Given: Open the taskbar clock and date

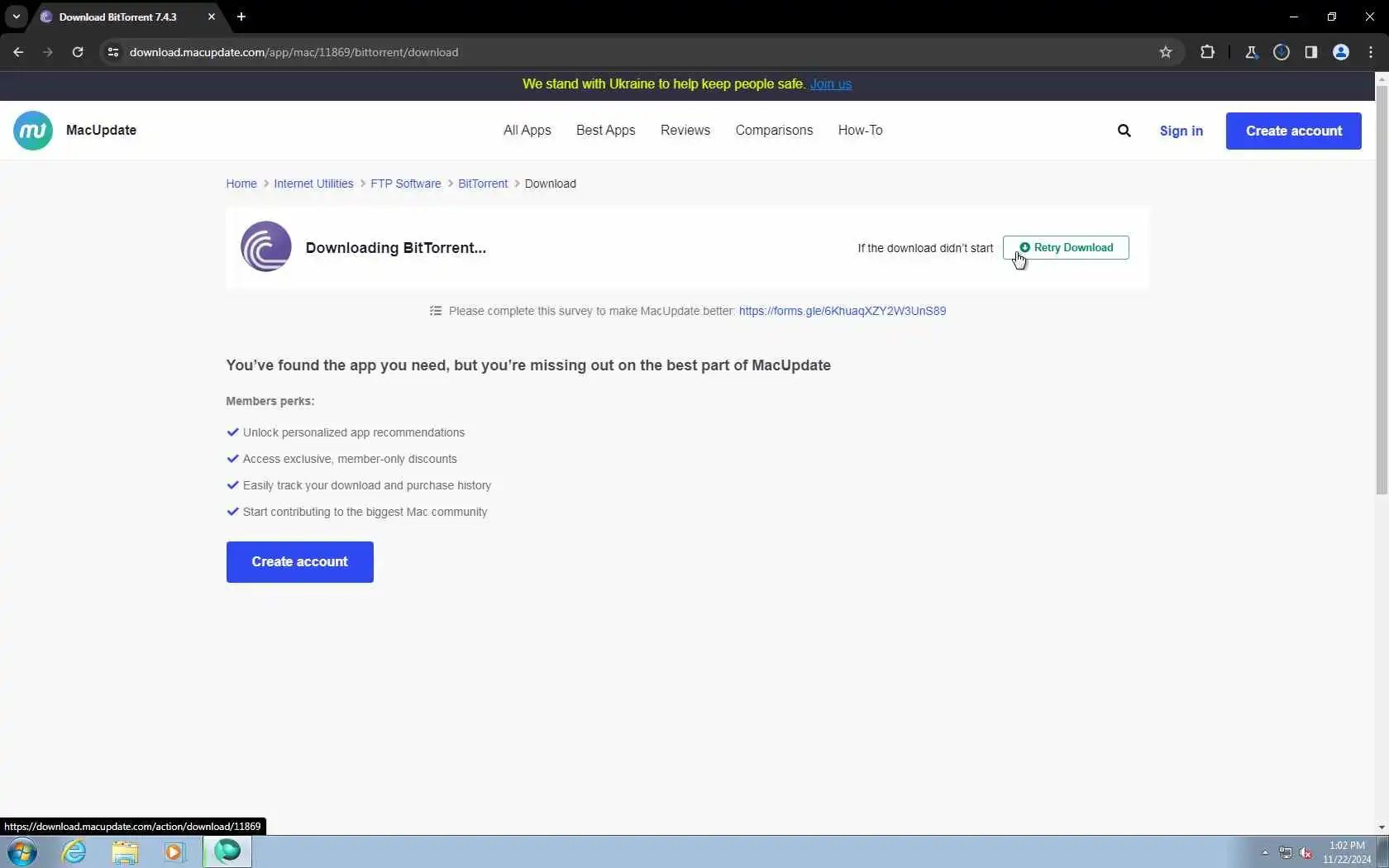Looking at the screenshot, I should (1347, 852).
